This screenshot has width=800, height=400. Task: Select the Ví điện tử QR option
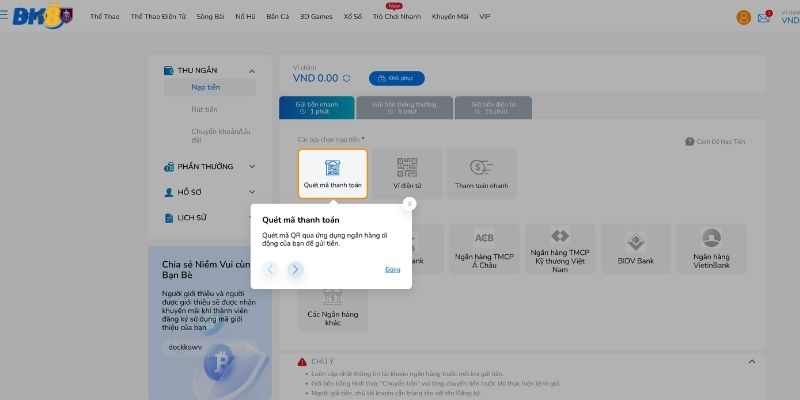click(x=407, y=174)
